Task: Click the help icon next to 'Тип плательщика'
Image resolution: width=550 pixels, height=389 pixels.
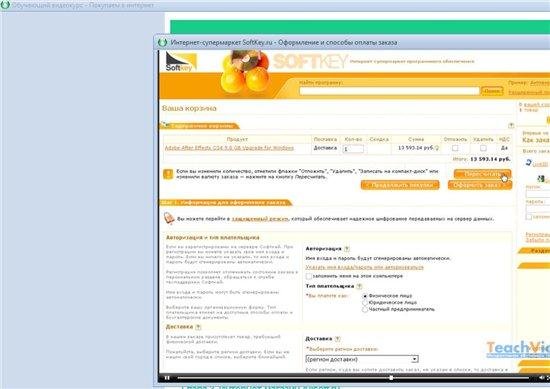Action: click(359, 286)
